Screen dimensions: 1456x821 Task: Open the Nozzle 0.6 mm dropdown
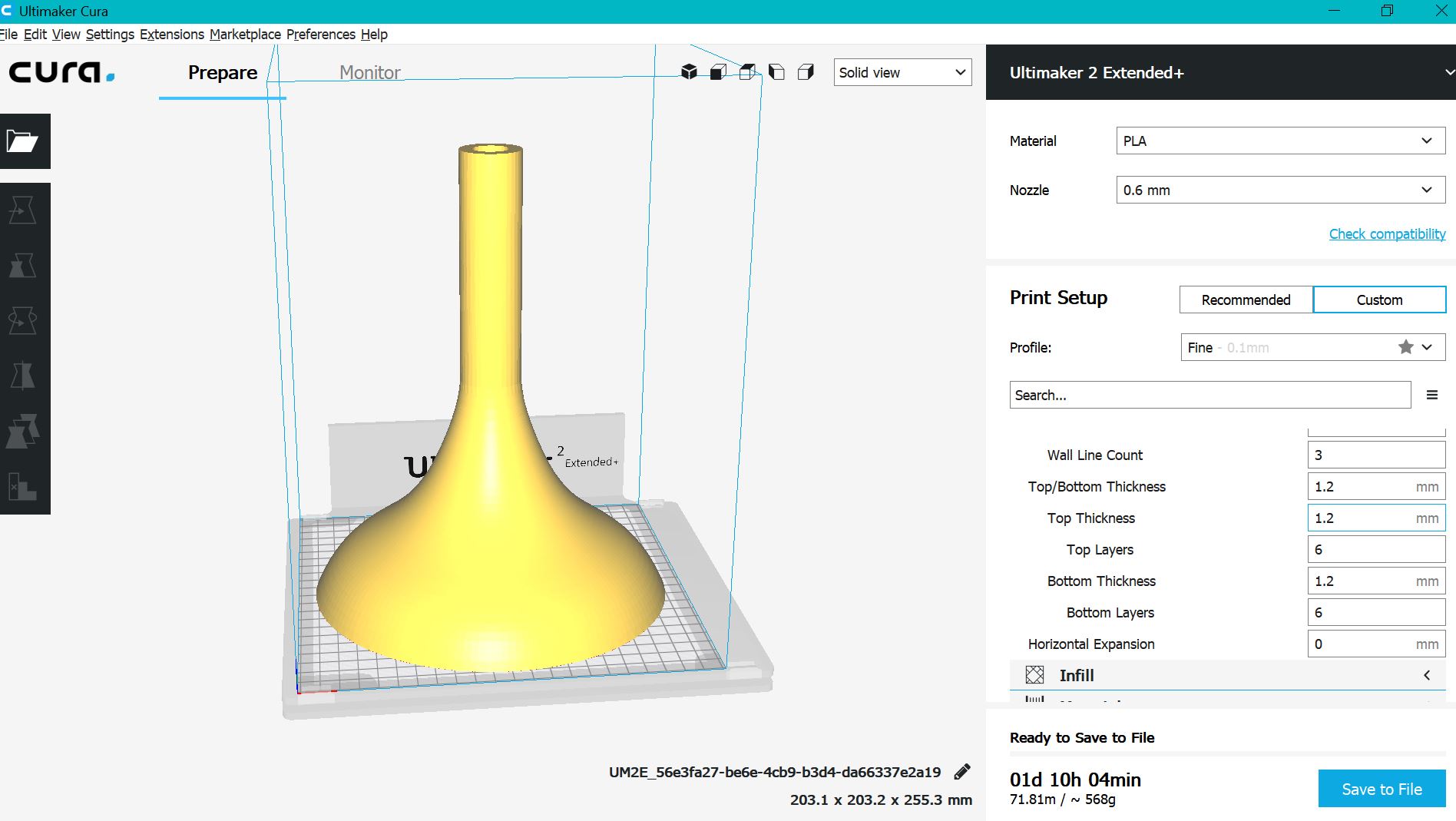coord(1280,190)
